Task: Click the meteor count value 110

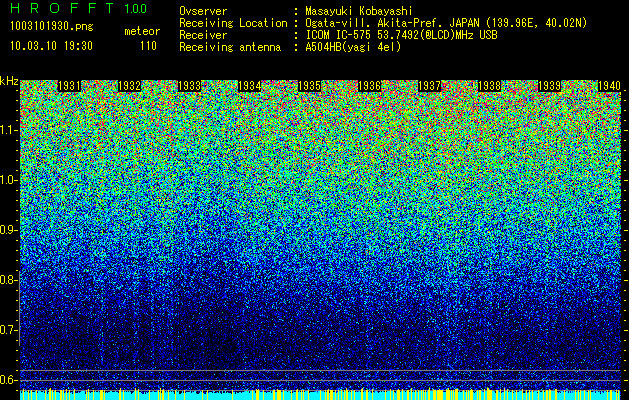Action: pyautogui.click(x=148, y=46)
